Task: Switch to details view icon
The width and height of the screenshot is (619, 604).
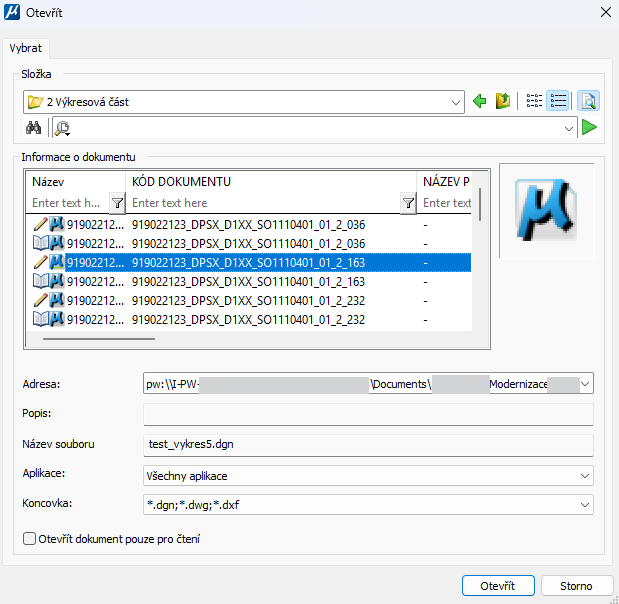Action: pos(558,101)
